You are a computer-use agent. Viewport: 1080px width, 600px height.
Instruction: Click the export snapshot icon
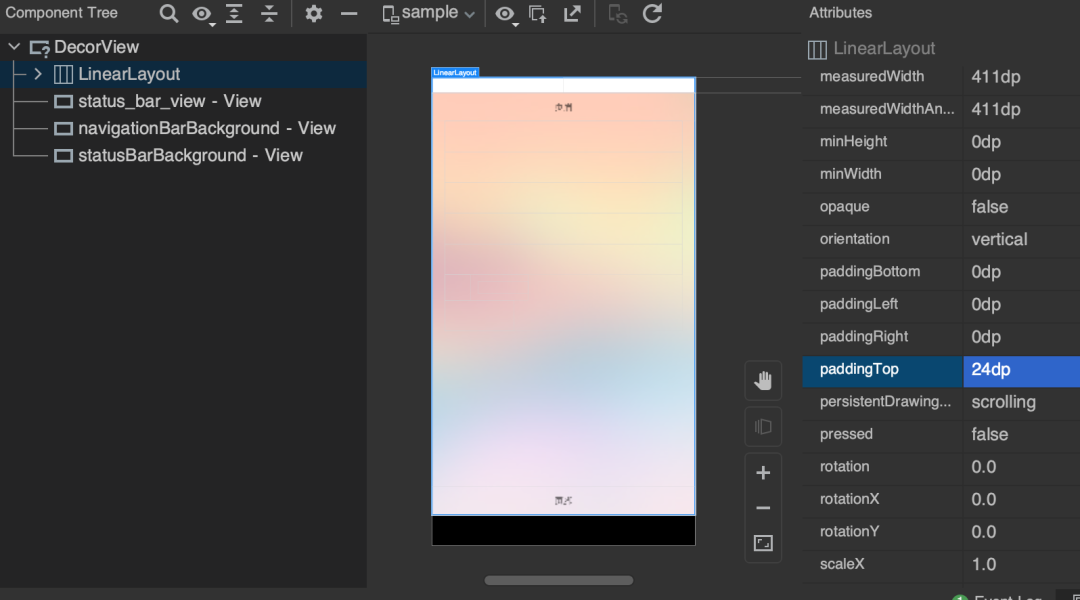[x=572, y=14]
